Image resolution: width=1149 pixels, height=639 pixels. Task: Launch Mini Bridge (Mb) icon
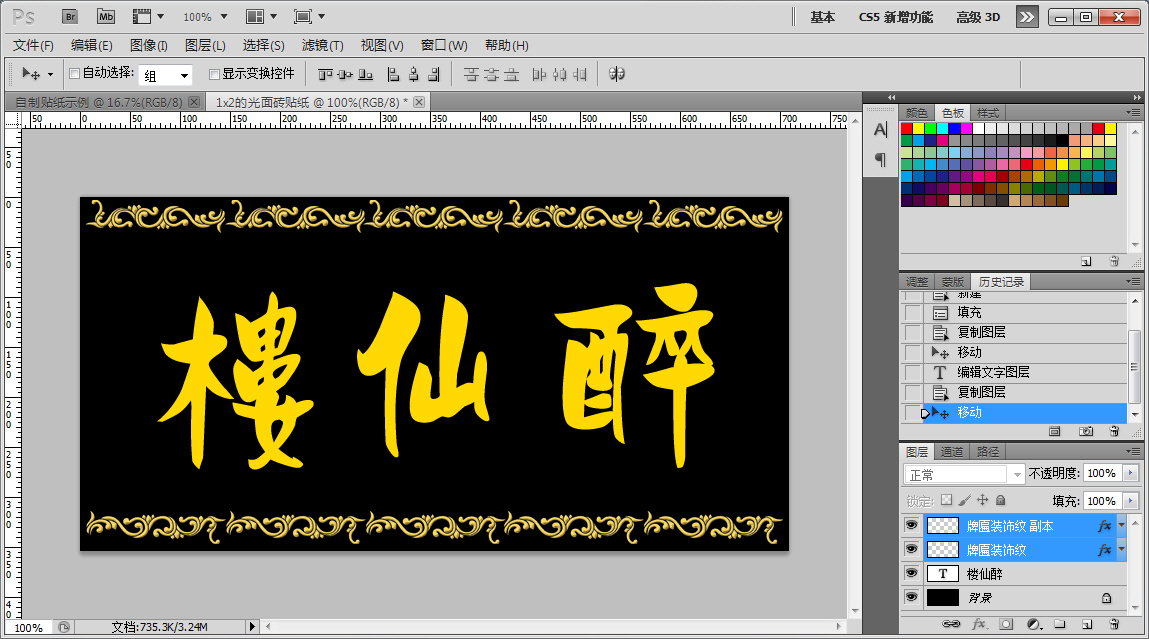[x=106, y=16]
